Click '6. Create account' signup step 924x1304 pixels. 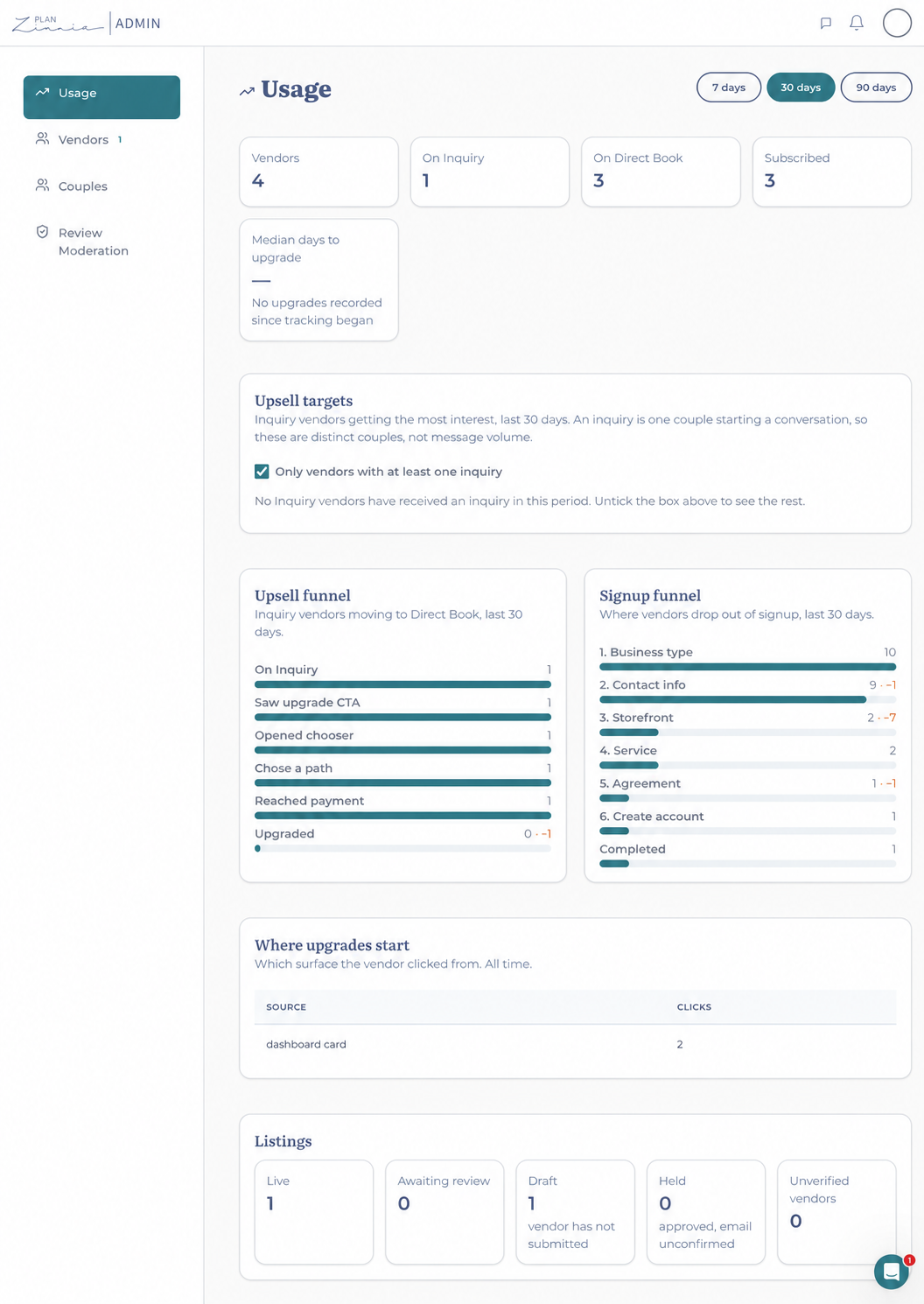(651, 817)
